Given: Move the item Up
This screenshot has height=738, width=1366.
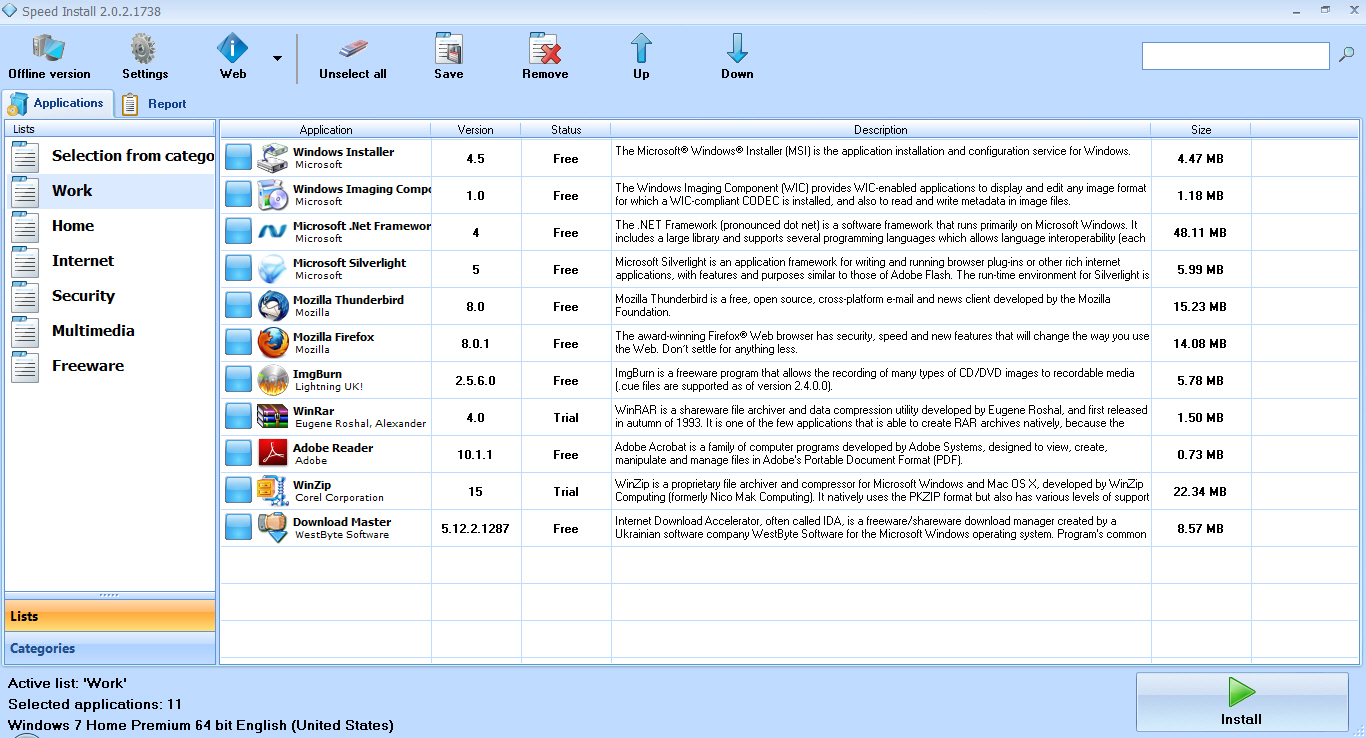Looking at the screenshot, I should [641, 57].
